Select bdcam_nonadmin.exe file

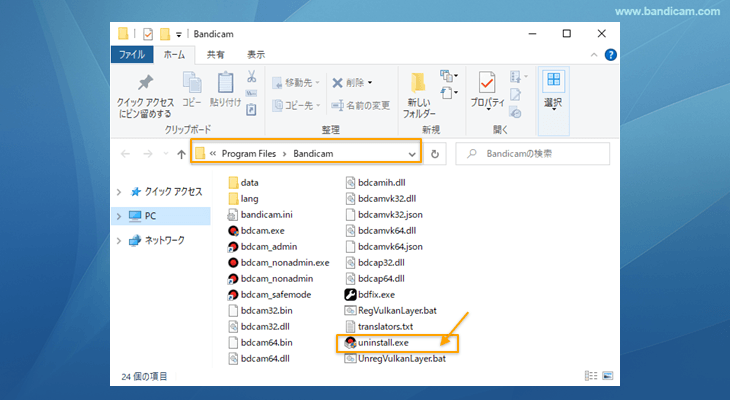pos(279,263)
